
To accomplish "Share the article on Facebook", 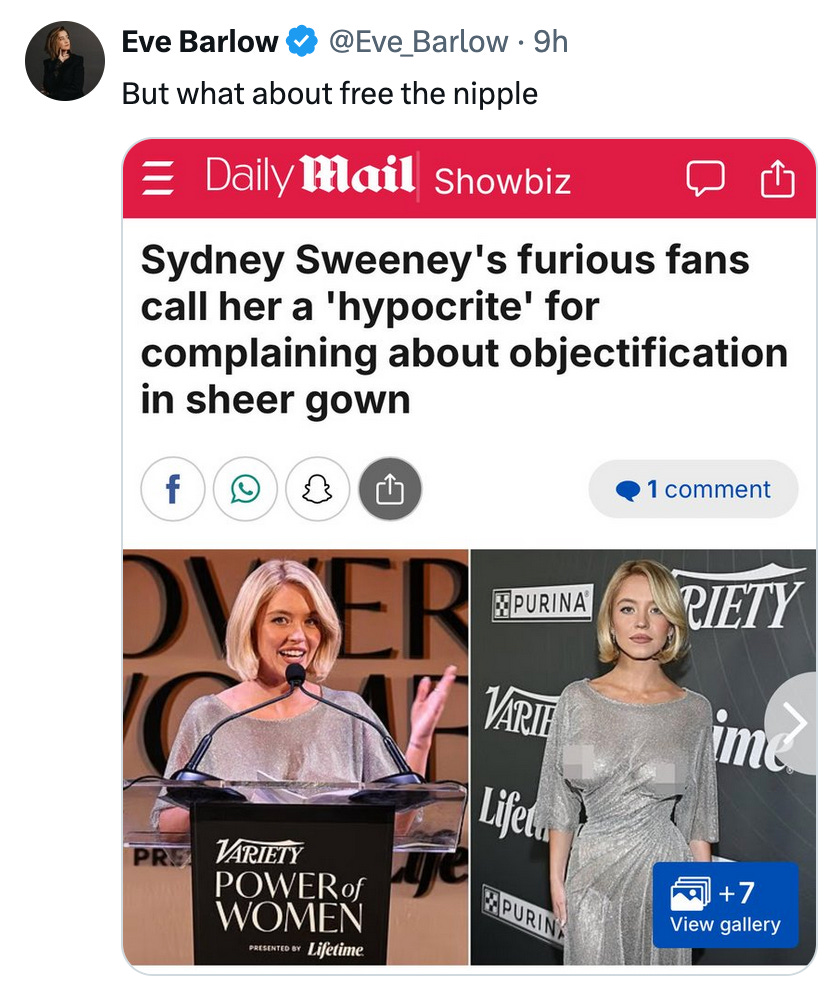I will click(x=173, y=489).
